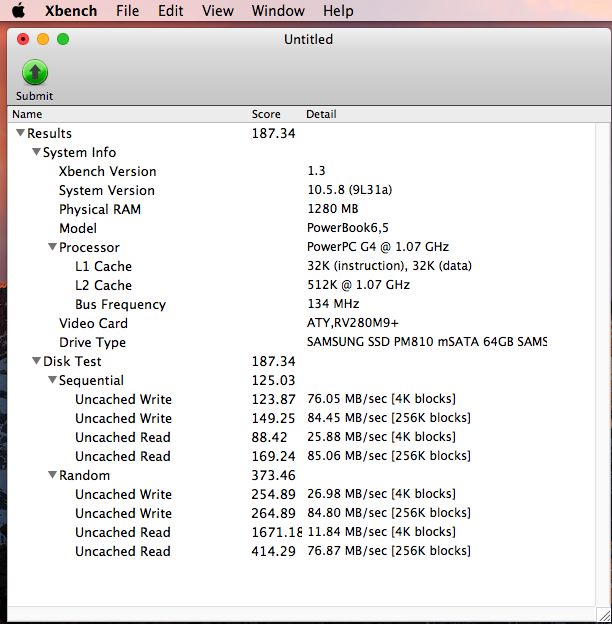Screen dimensions: 612x624
Task: Select the Video Card row
Action: [x=301, y=323]
